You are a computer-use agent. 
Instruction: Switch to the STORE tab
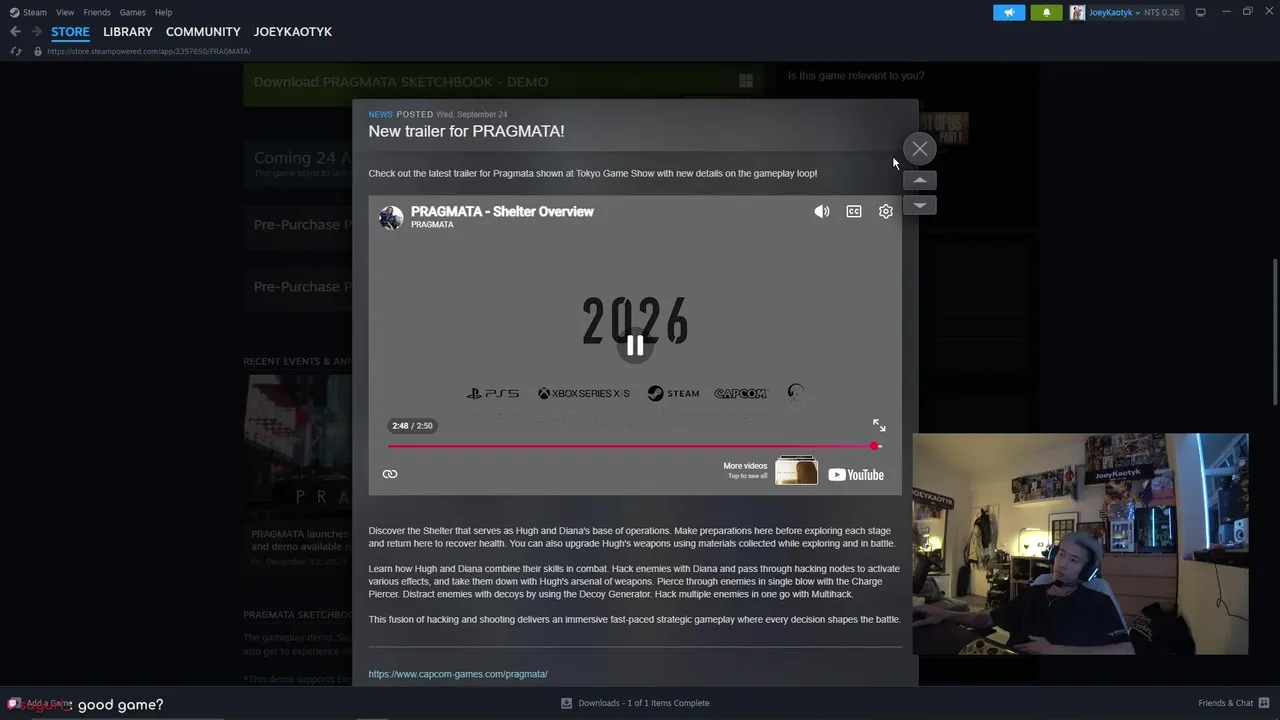coord(70,32)
